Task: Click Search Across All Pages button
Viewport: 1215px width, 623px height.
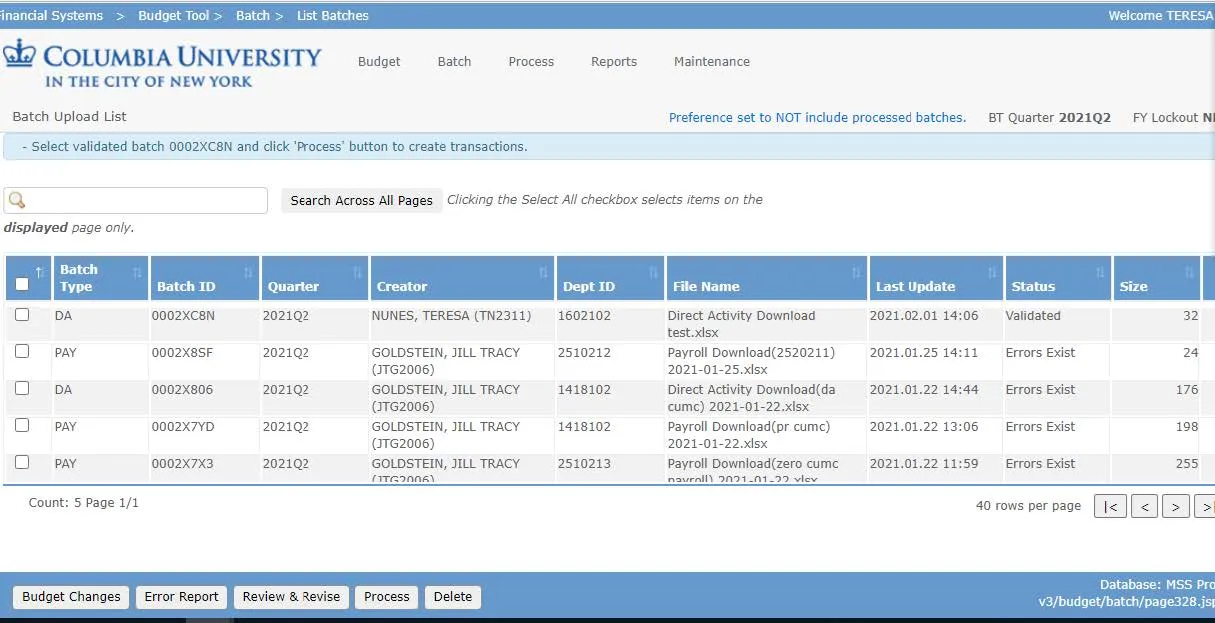Action: (x=362, y=200)
